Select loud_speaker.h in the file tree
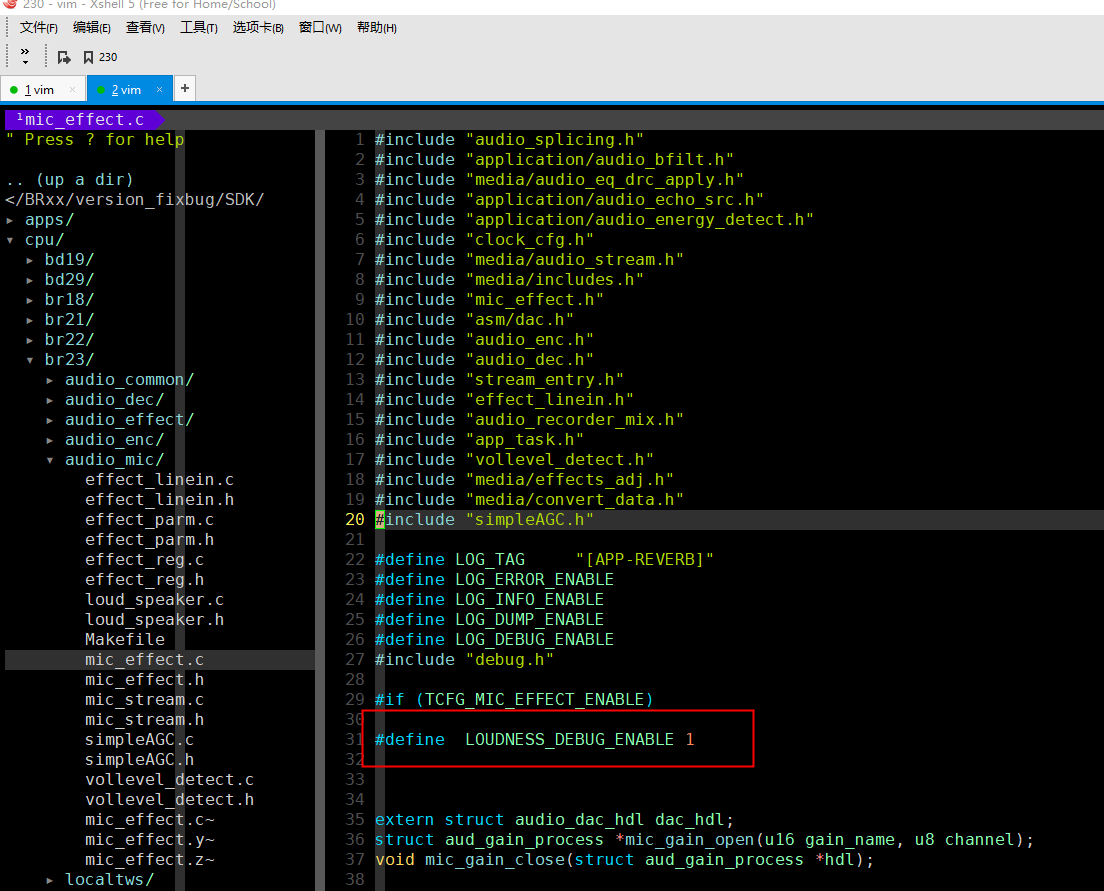 click(154, 620)
